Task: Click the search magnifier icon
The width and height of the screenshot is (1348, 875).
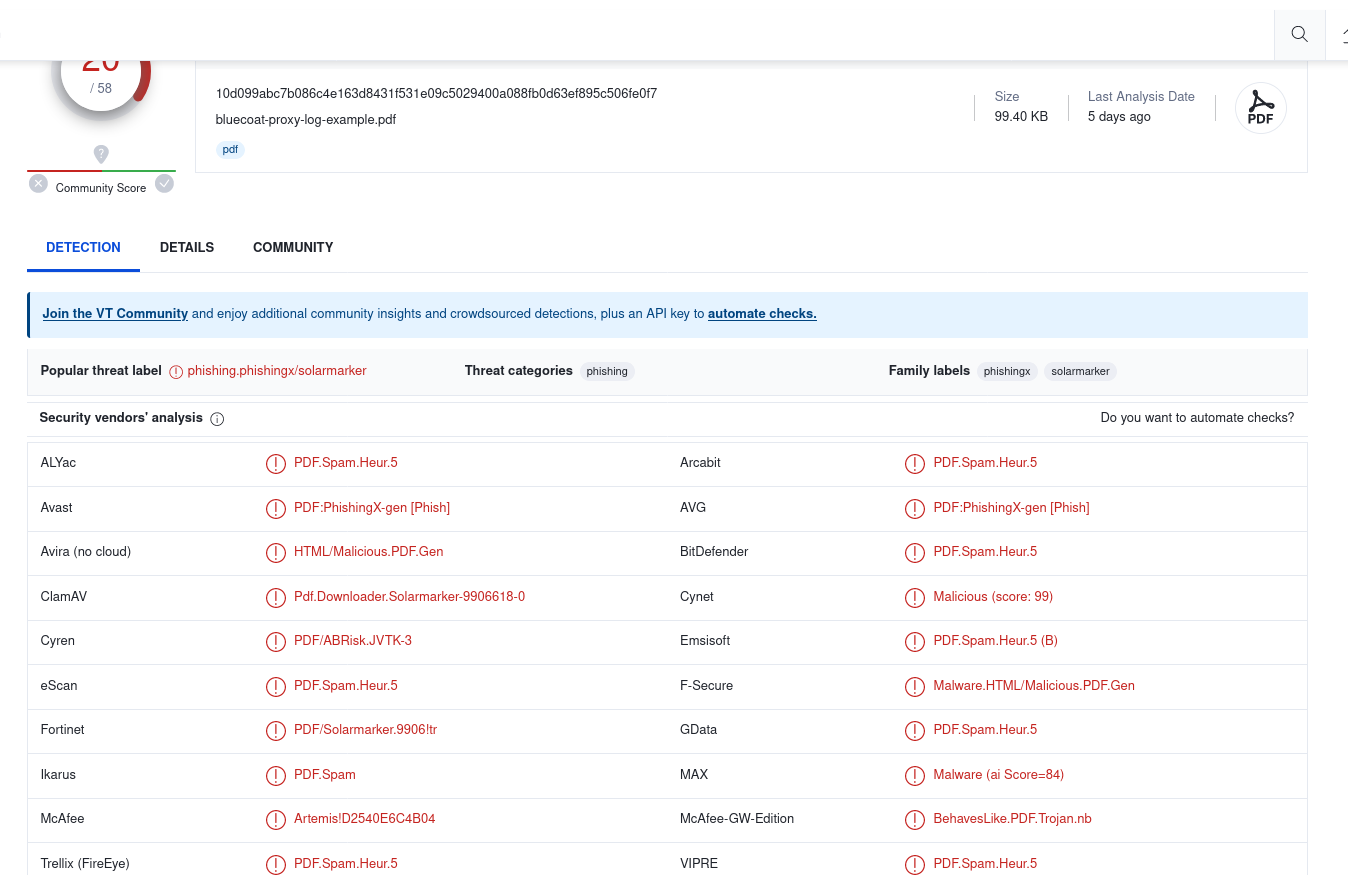Action: click(1299, 34)
